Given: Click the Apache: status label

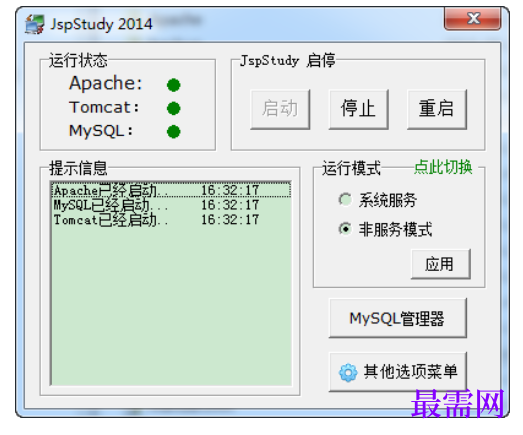Looking at the screenshot, I should (106, 83).
